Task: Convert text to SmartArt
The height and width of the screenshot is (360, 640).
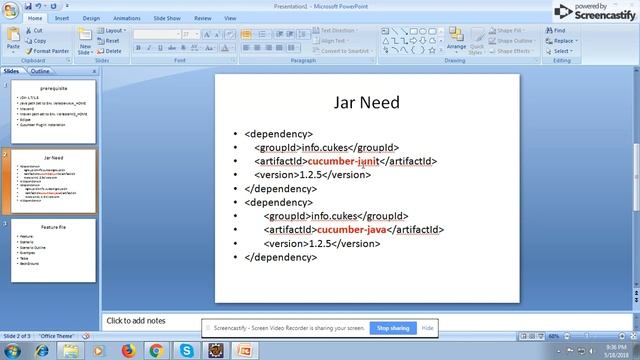Action: coord(342,51)
